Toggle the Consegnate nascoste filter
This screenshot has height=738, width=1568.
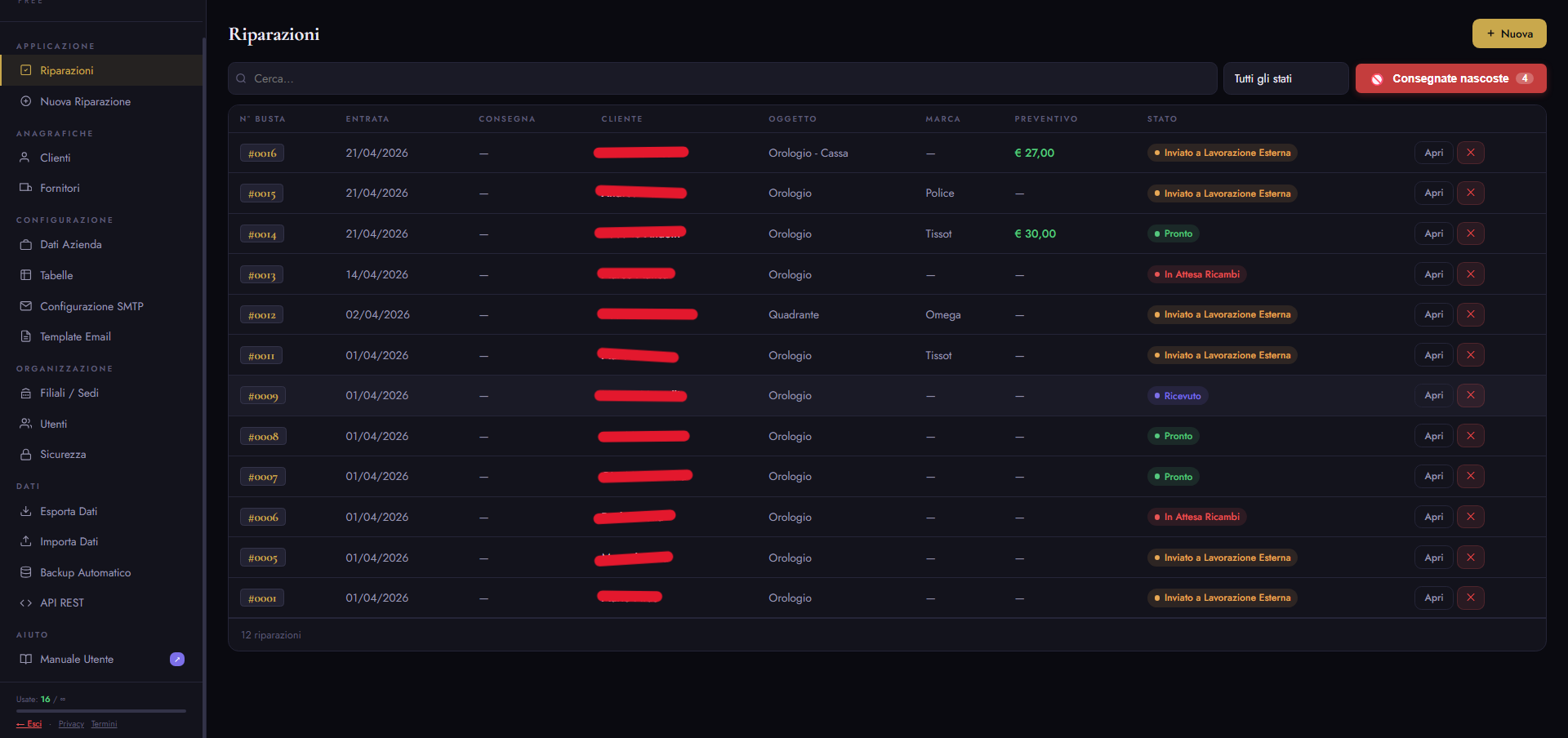tap(1451, 78)
